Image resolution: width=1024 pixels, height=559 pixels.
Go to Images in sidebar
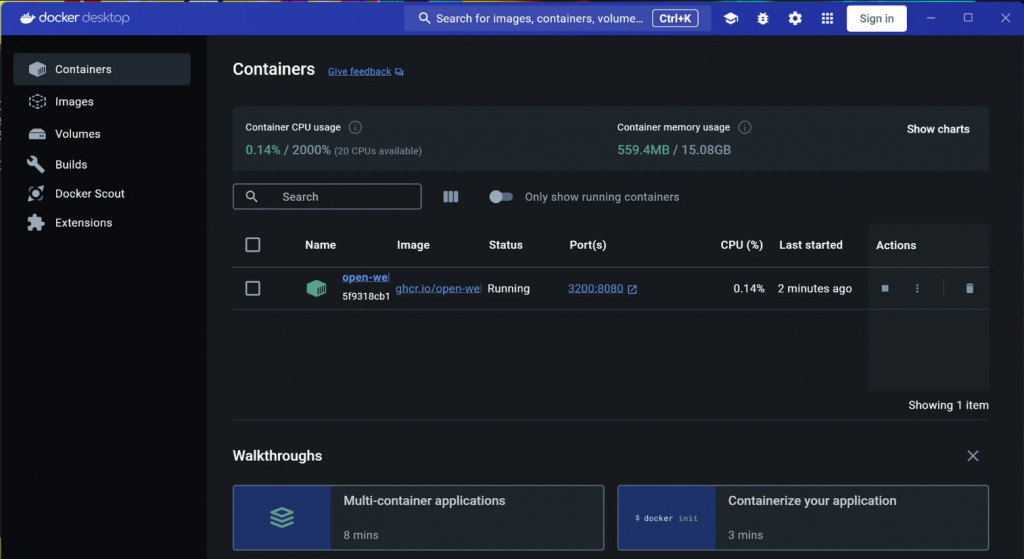(102, 101)
